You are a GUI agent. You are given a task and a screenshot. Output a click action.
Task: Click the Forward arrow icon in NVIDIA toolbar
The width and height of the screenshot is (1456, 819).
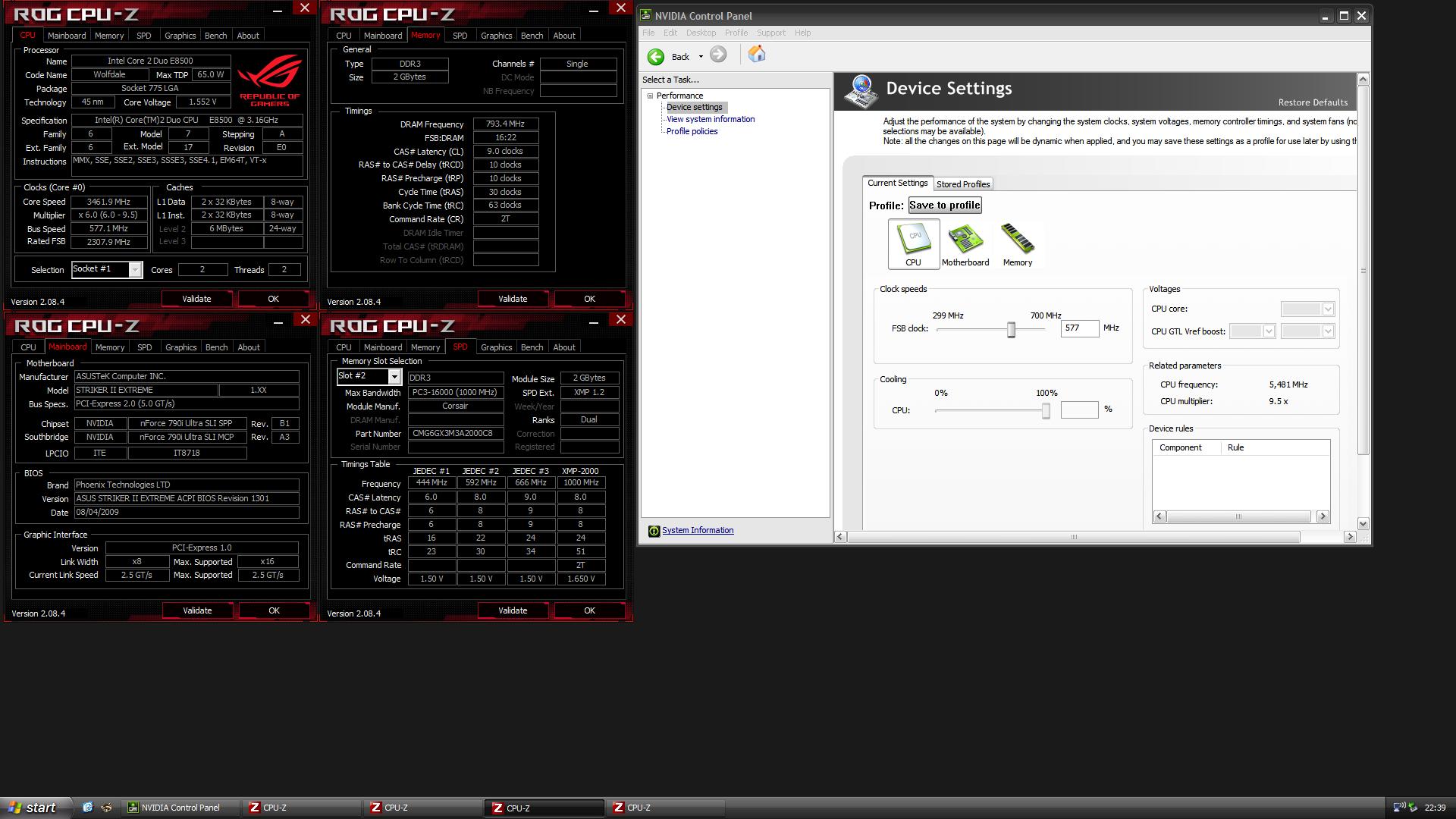point(718,55)
